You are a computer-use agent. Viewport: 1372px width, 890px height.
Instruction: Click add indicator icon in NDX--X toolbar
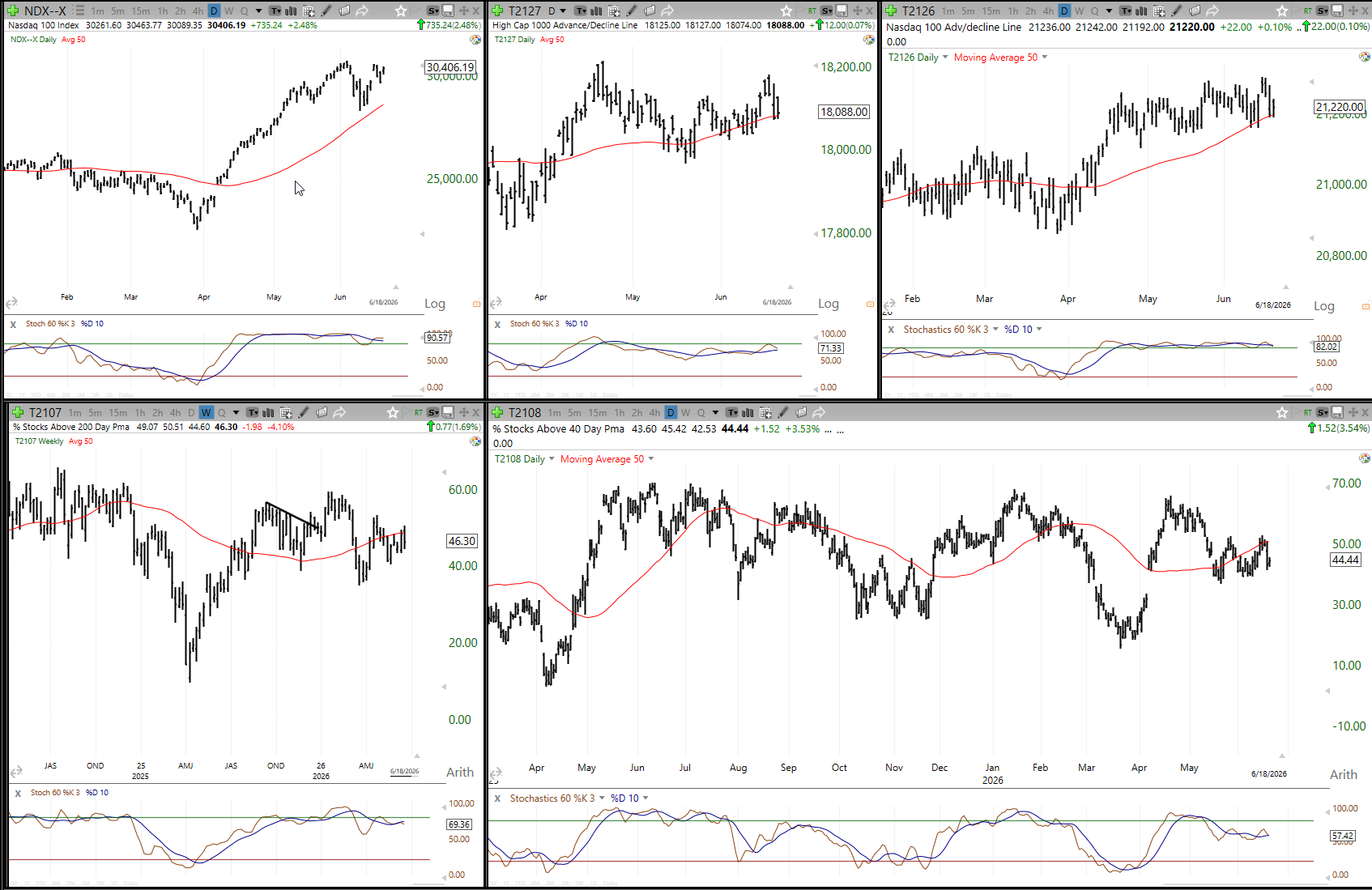pyautogui.click(x=309, y=11)
